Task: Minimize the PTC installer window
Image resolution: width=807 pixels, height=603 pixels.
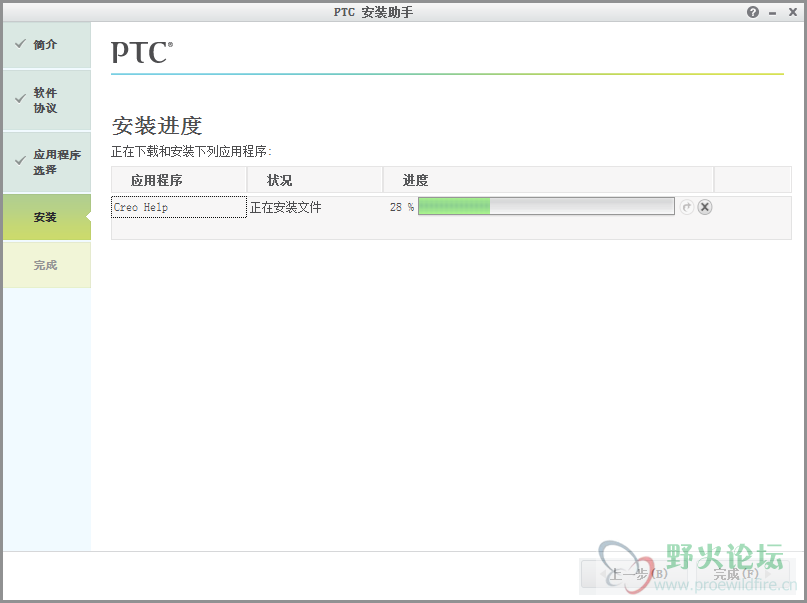Action: coord(772,13)
